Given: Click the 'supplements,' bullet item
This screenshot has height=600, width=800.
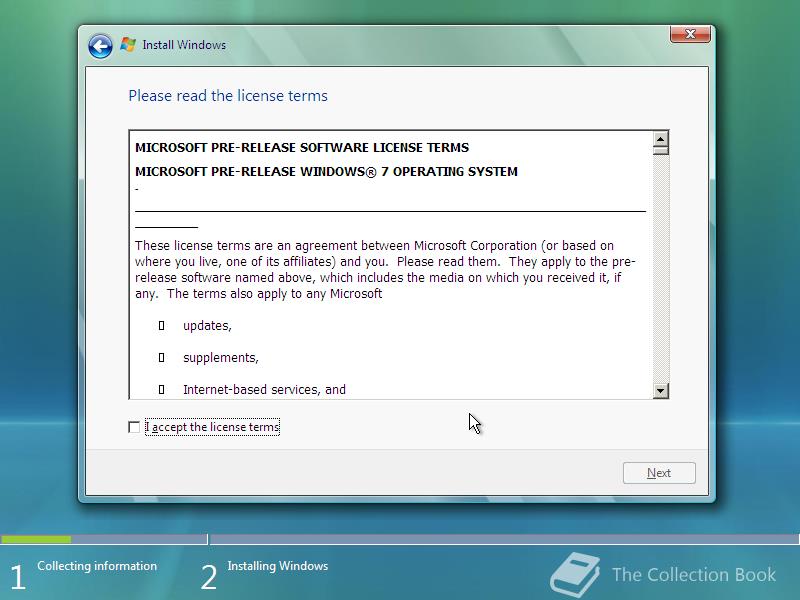Looking at the screenshot, I should [221, 358].
